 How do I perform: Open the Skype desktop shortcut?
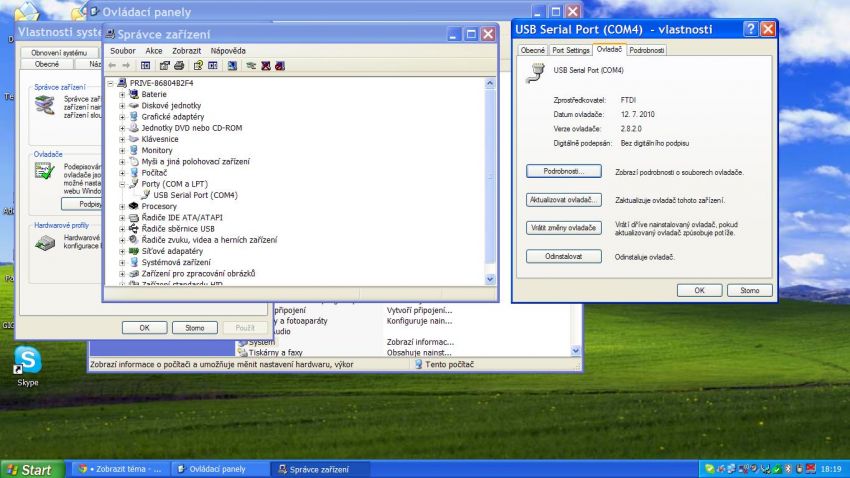28,366
